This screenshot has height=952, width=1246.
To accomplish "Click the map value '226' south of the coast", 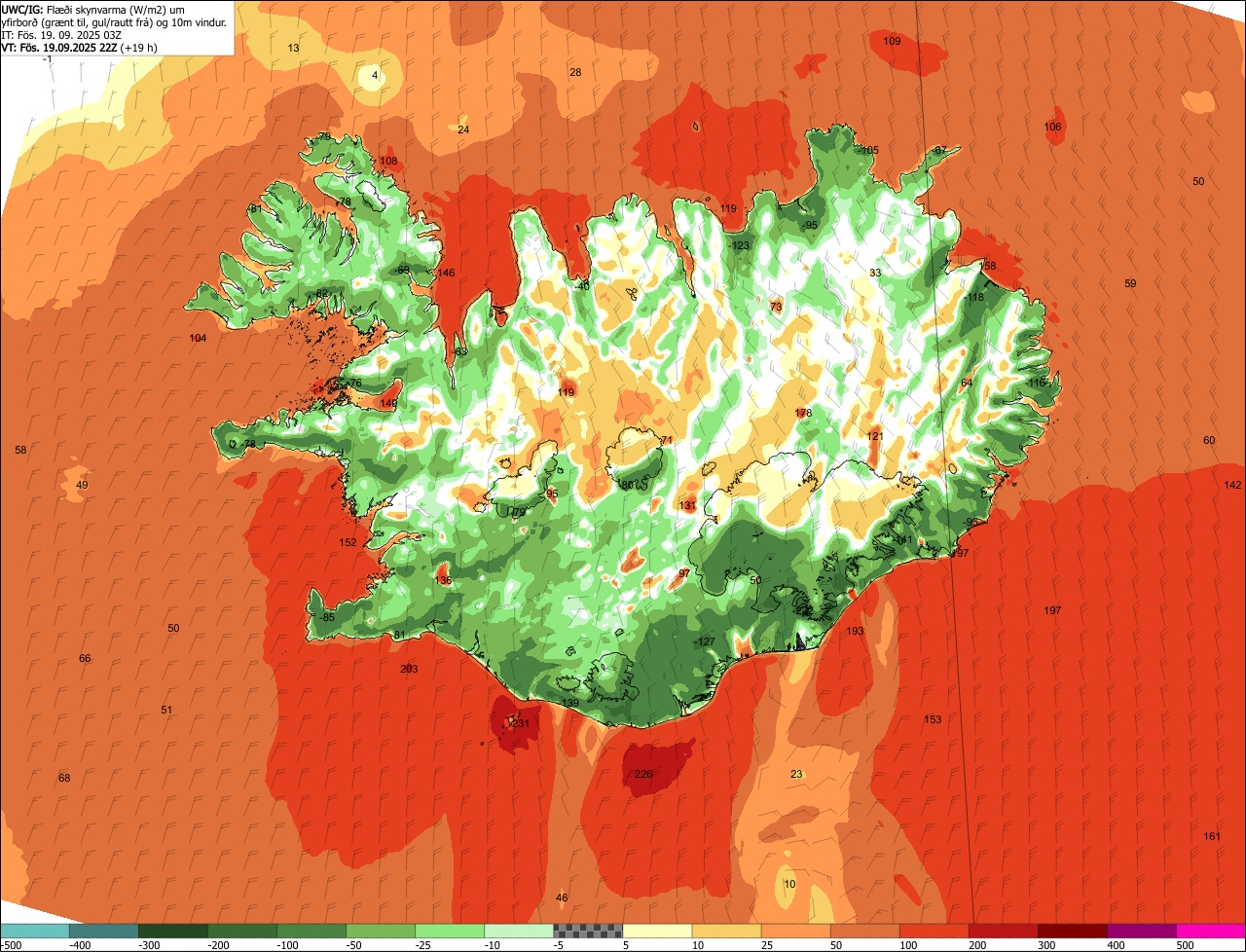I will point(643,774).
